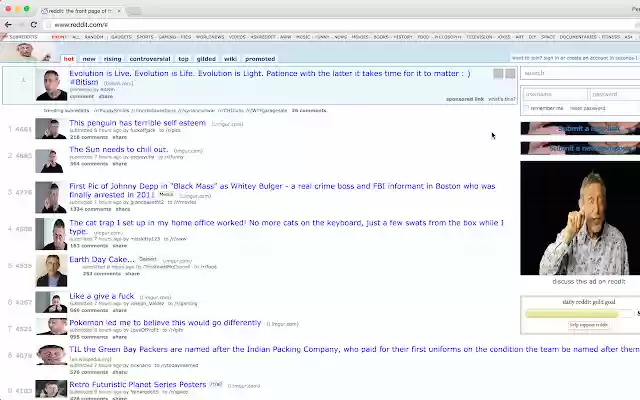Open thumbnail of the Johnny Depp Black Mass post
Screen dimensions: 640x400
51,197
